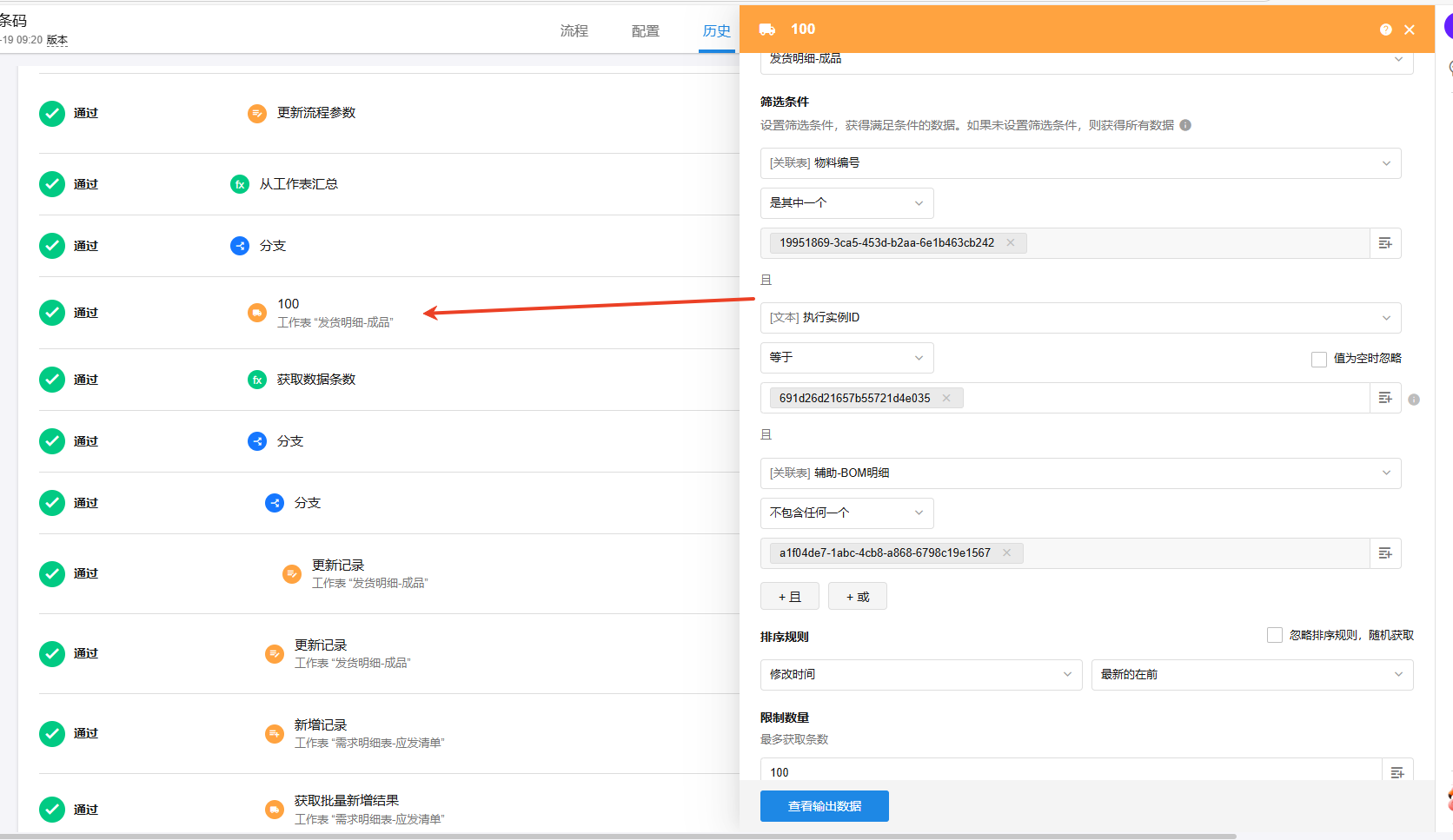Switch to the 流程 tab
The image size is (1453, 840).
(574, 31)
